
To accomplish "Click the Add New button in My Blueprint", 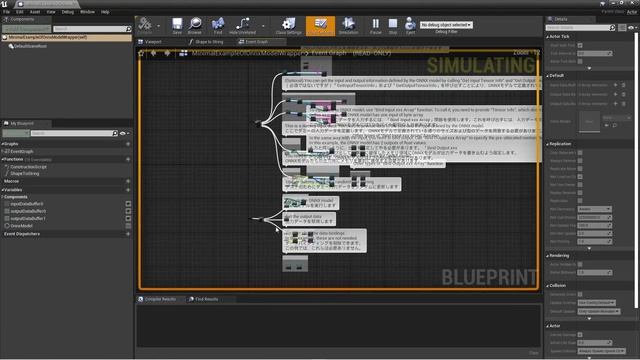I will point(16,133).
